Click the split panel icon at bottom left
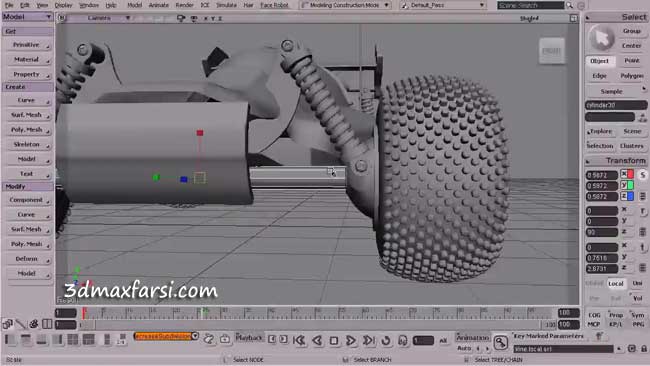The width and height of the screenshot is (650, 366). [47, 324]
